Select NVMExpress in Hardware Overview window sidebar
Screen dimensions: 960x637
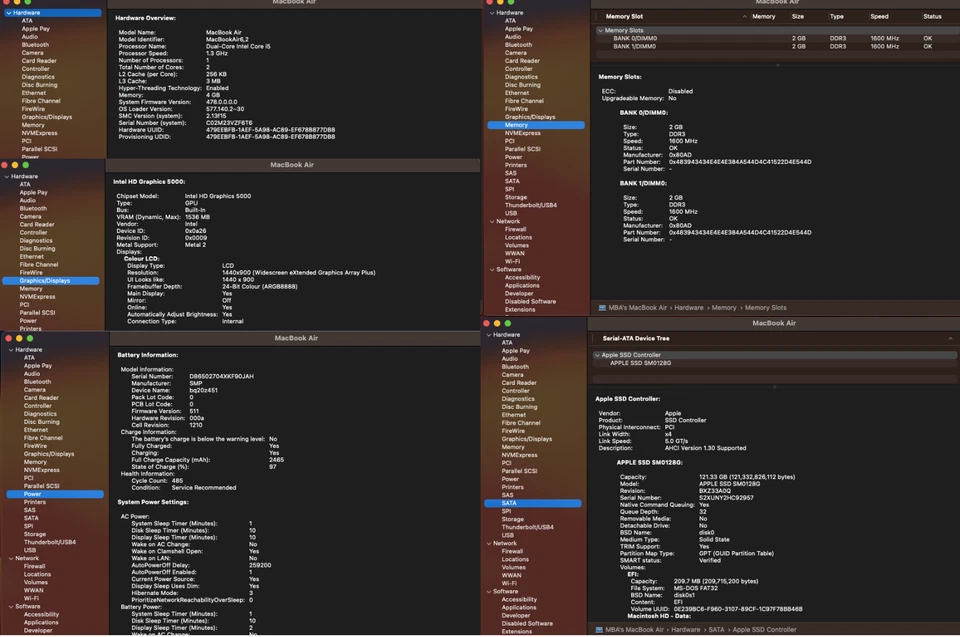point(39,133)
